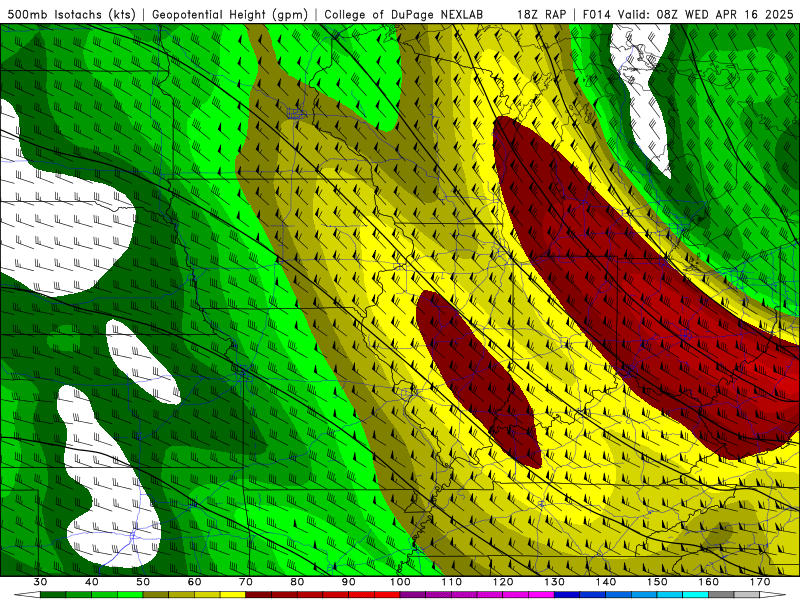Image resolution: width=800 pixels, height=600 pixels.
Task: Click the '70' label on the color scale
Action: click(246, 582)
